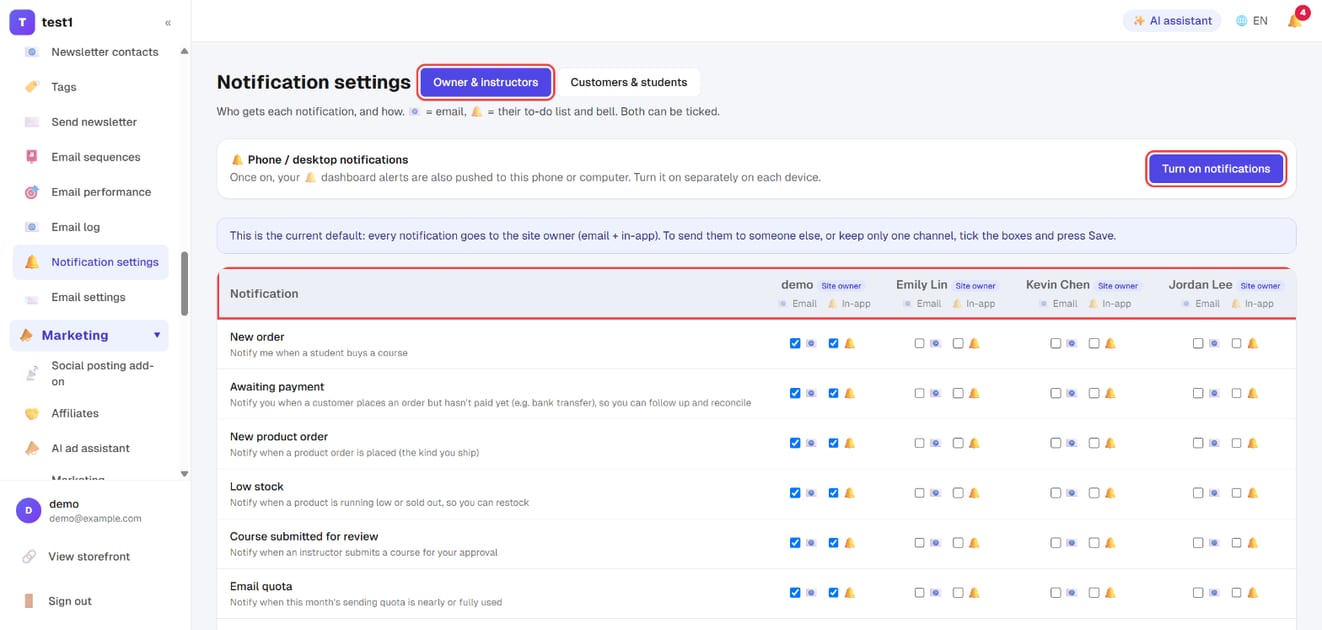Click the Awaiting payment notification title
This screenshot has width=1322, height=630.
[x=277, y=387]
